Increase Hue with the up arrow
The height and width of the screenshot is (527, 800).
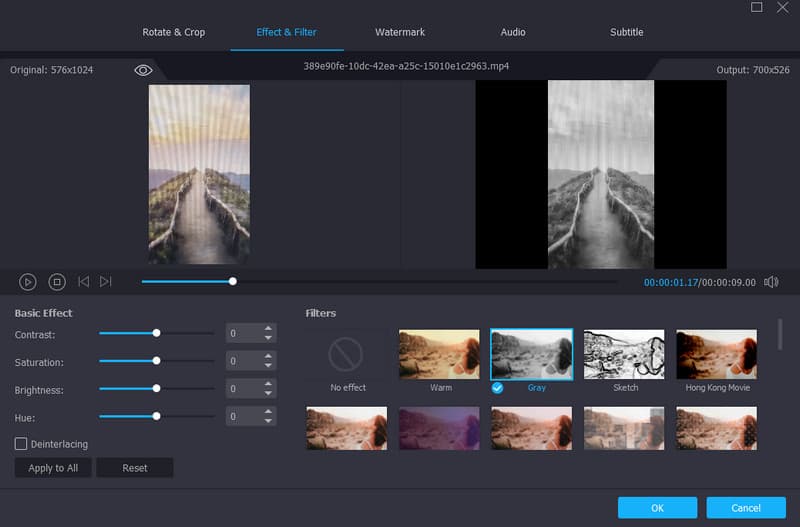pos(268,412)
